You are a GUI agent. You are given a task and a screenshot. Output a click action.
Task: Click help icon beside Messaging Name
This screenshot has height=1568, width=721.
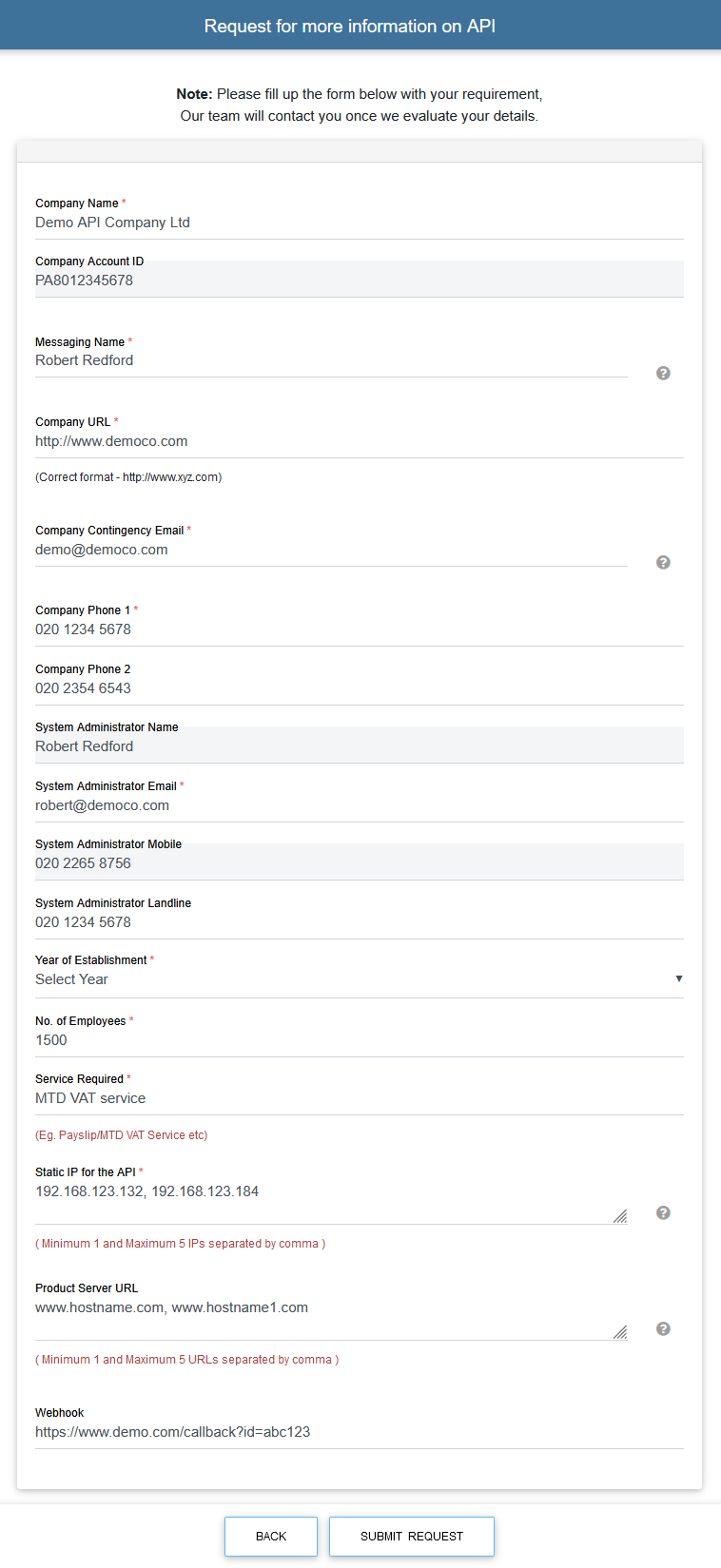[x=663, y=374]
